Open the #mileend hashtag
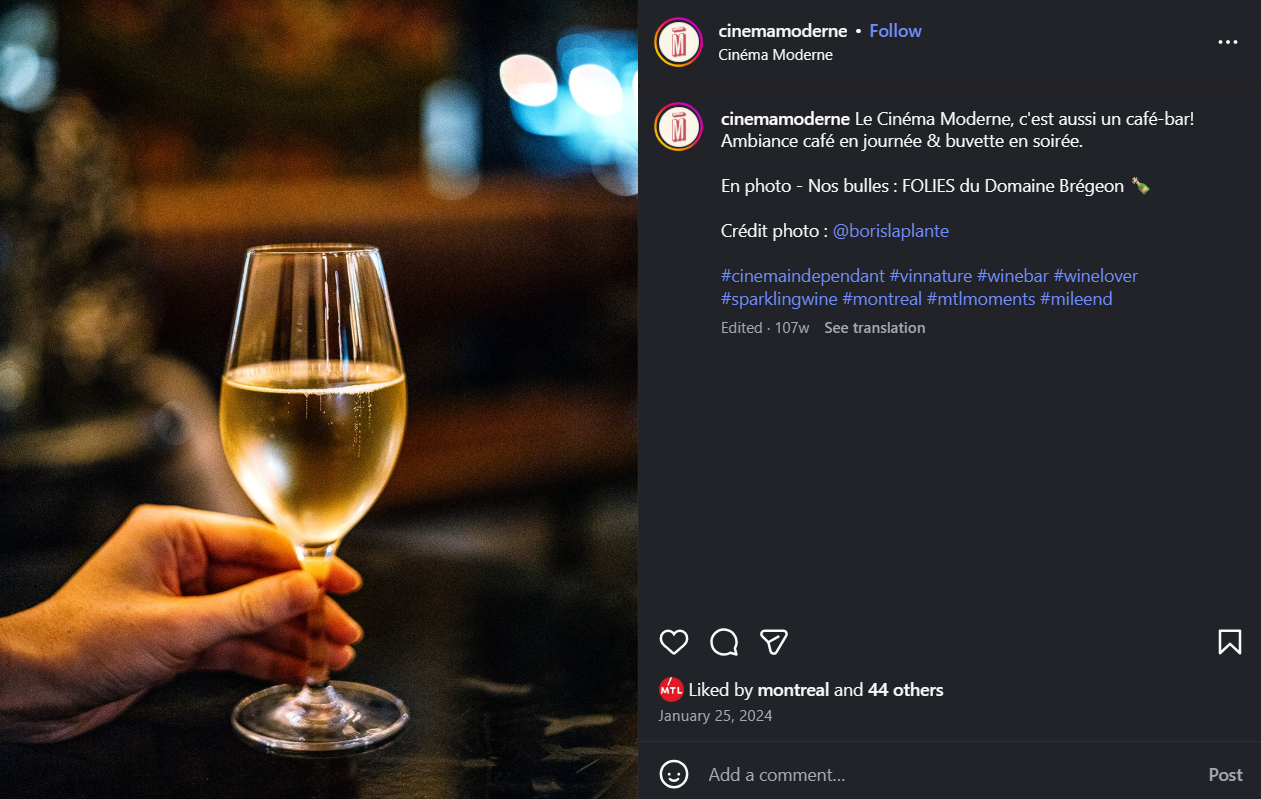The height and width of the screenshot is (799, 1261). (1076, 299)
